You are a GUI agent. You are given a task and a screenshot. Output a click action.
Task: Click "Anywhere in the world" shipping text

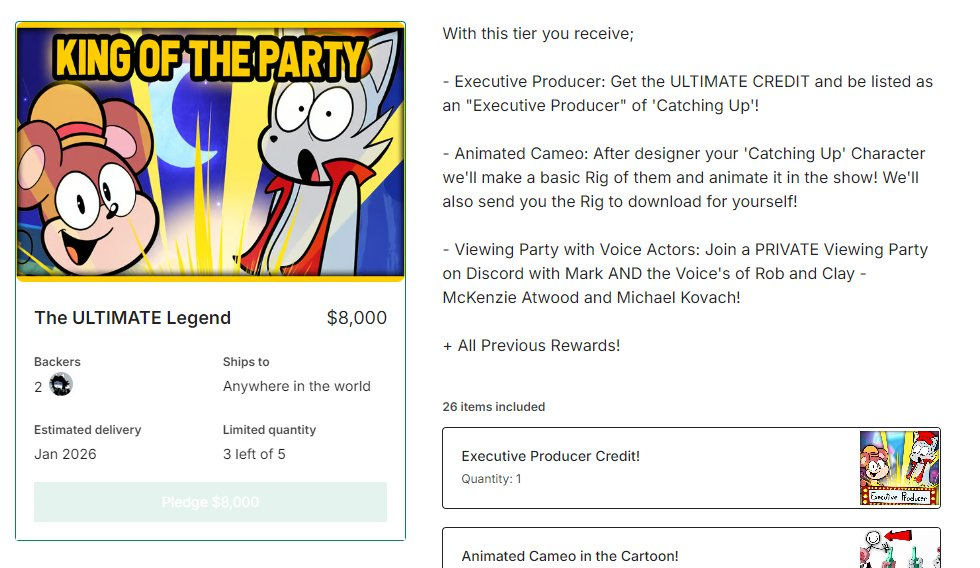coord(296,386)
